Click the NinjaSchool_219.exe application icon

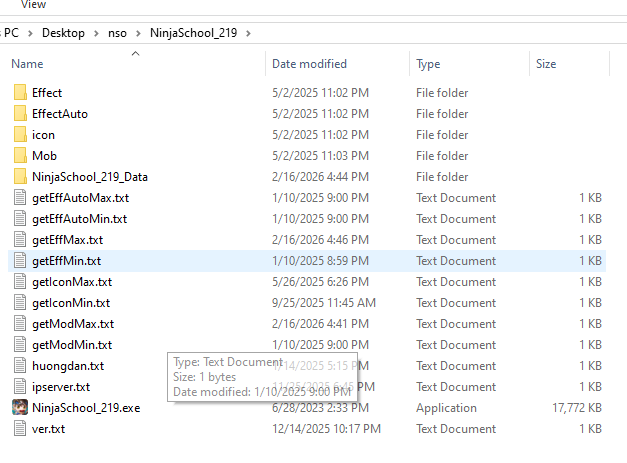click(20, 408)
